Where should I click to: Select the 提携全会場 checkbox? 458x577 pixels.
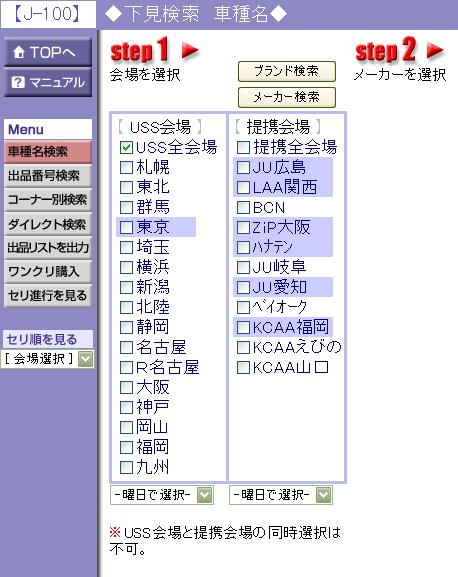tap(243, 147)
